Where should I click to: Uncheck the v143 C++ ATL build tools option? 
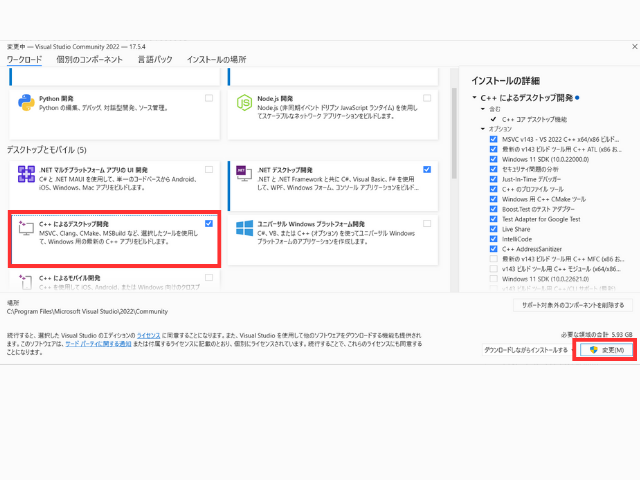493,149
